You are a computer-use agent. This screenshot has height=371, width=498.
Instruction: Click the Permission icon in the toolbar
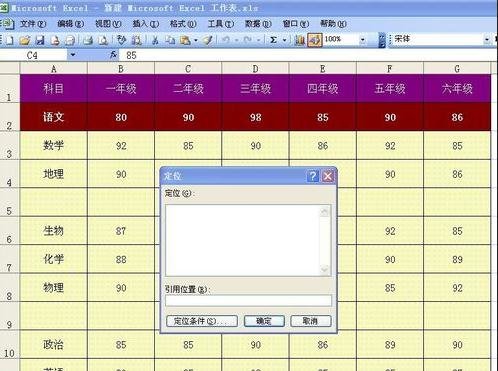55,40
